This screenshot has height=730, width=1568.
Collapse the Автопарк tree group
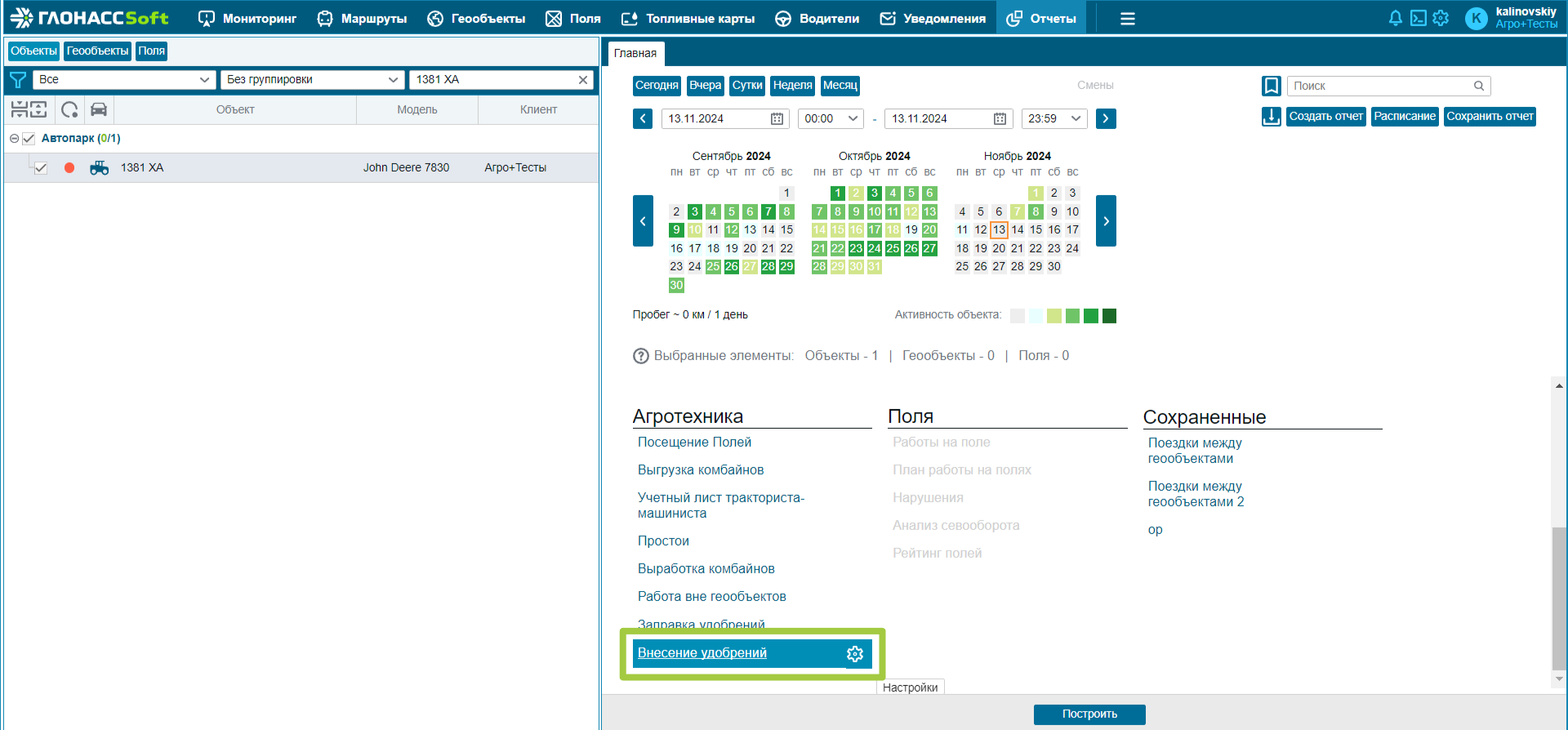coord(14,139)
